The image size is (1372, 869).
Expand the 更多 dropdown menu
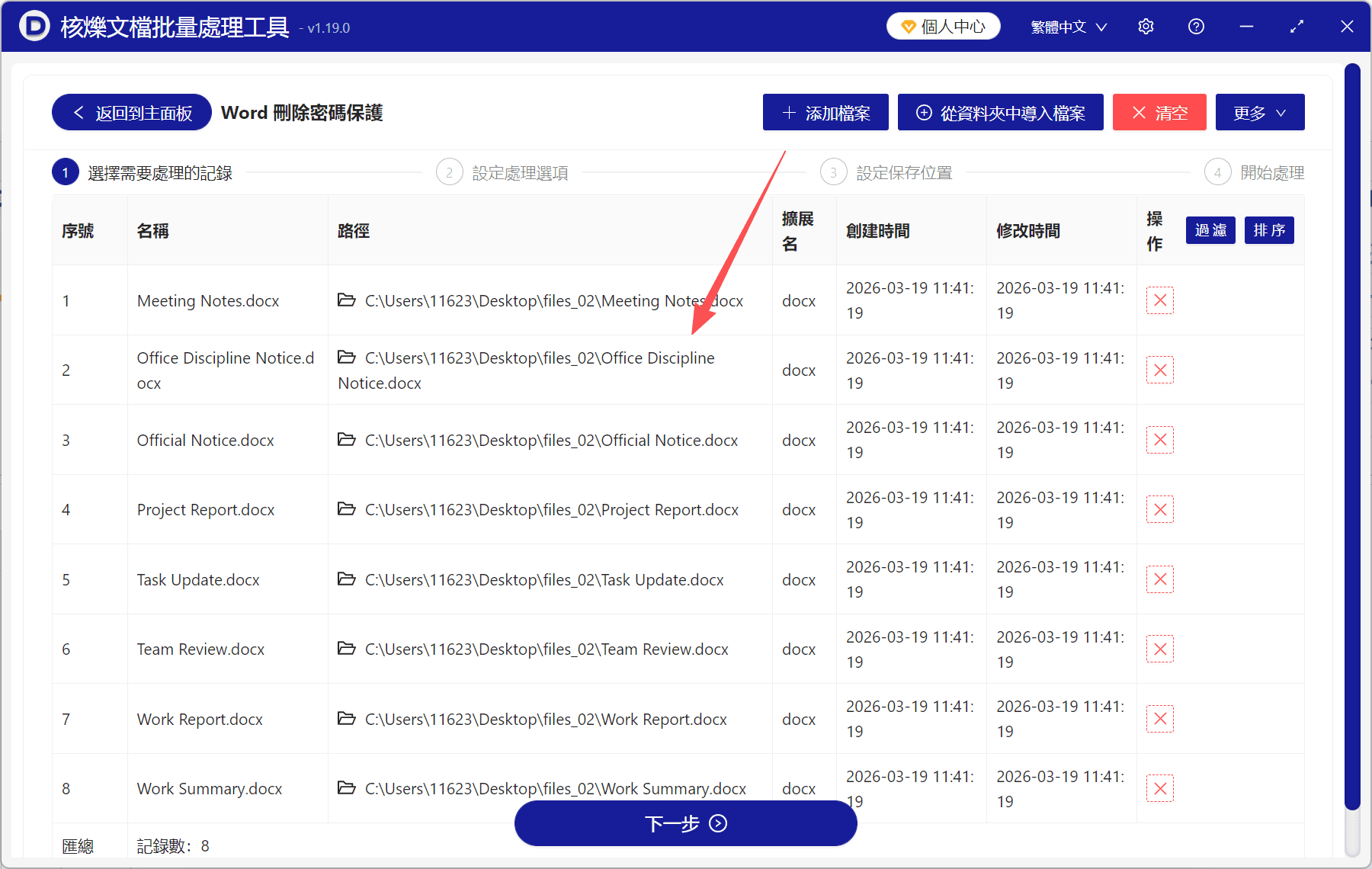click(1258, 112)
